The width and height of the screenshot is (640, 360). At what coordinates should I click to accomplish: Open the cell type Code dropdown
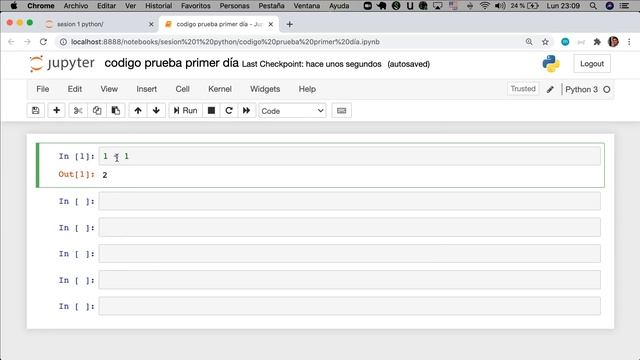click(292, 111)
